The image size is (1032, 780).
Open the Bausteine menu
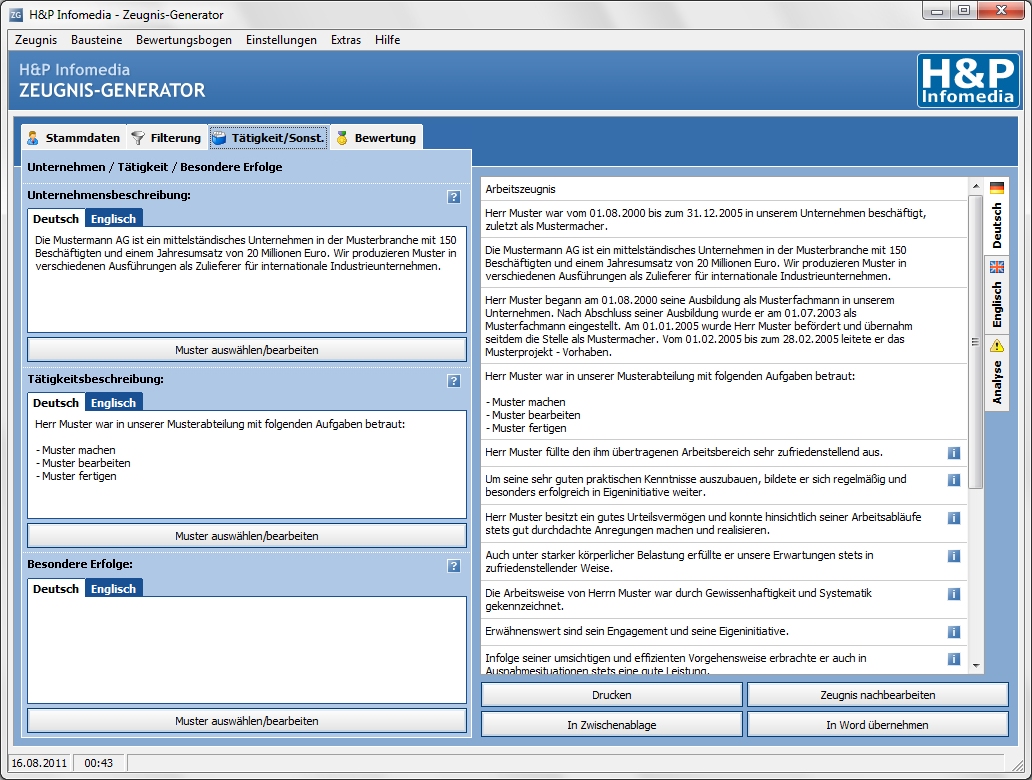pyautogui.click(x=97, y=39)
